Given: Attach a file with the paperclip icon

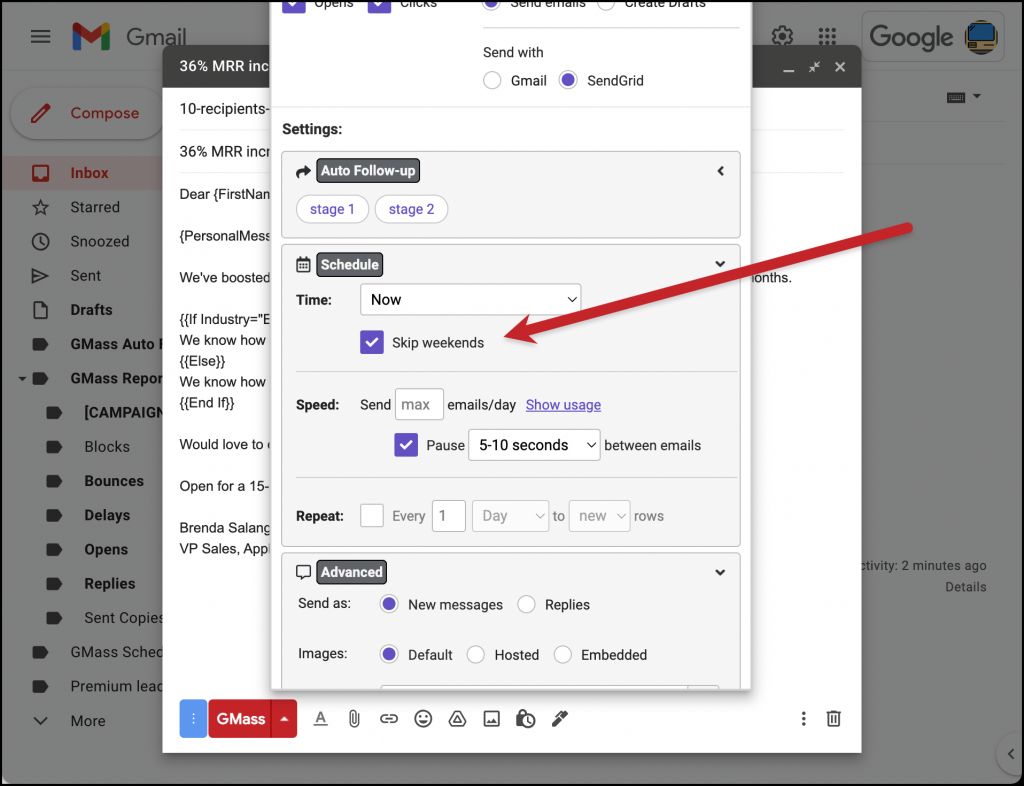Looking at the screenshot, I should point(354,718).
